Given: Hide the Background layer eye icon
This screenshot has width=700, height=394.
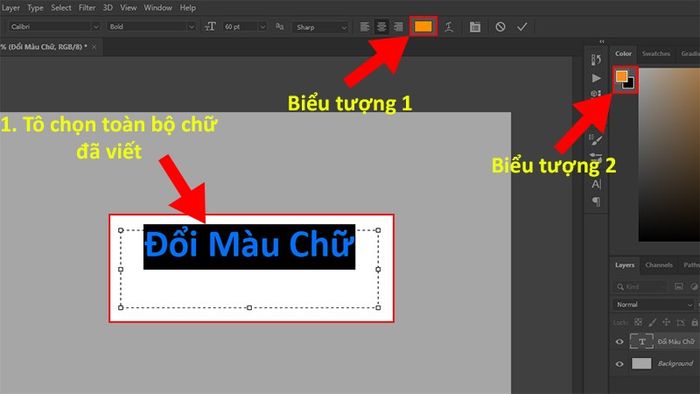Looking at the screenshot, I should (620, 364).
